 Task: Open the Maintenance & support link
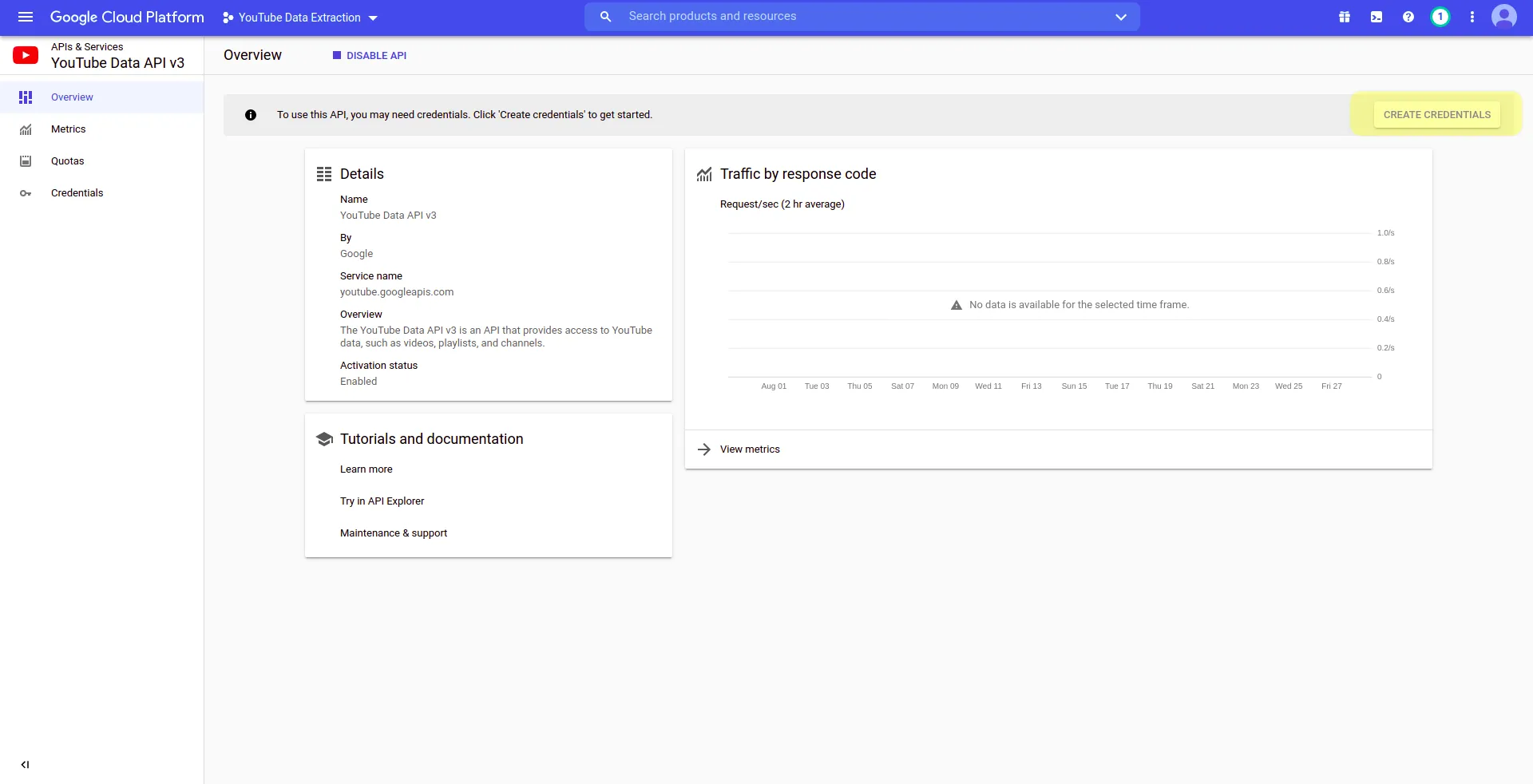(394, 533)
